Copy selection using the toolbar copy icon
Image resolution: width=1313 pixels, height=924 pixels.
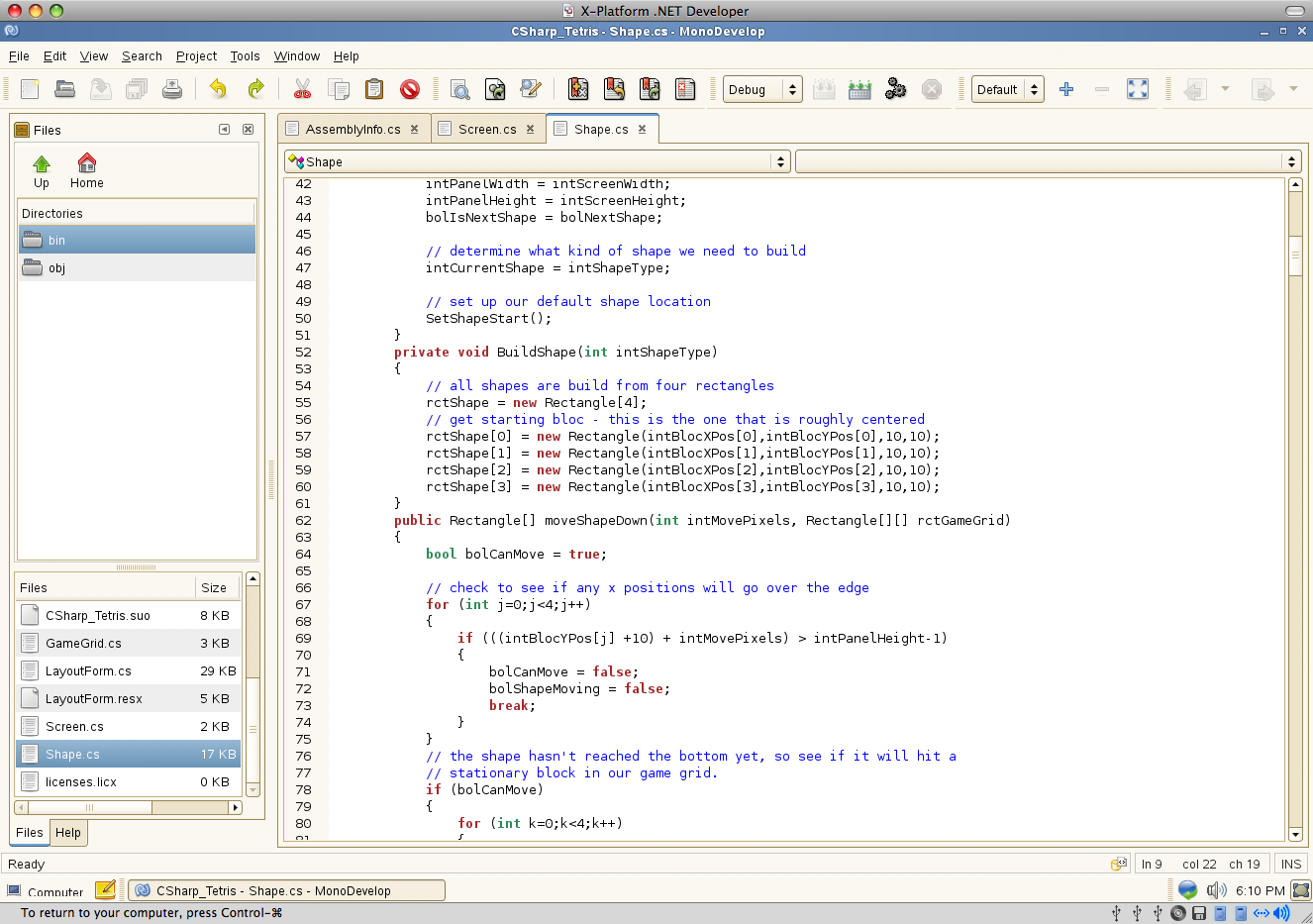click(339, 89)
